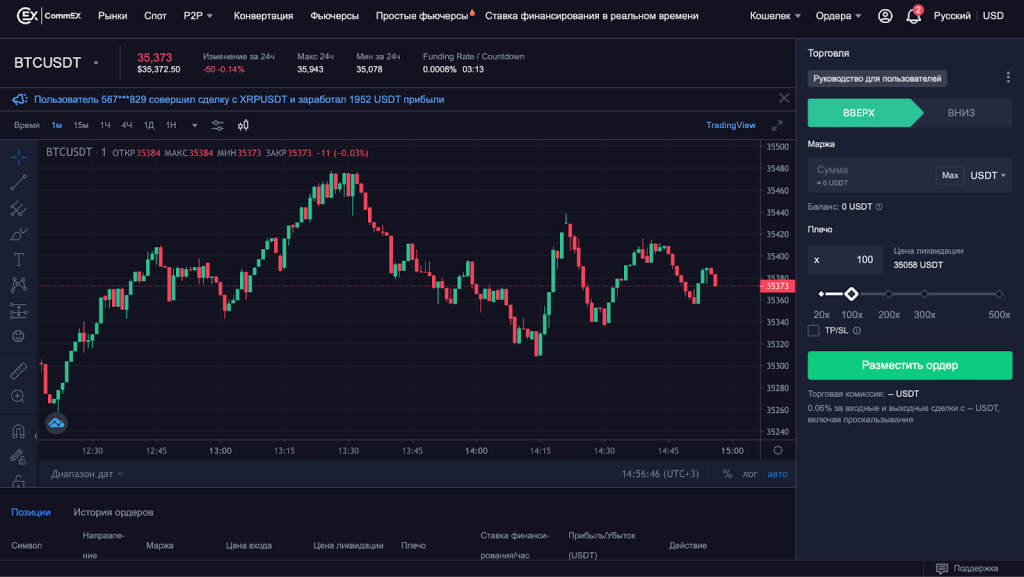Change the candlestick chart type icon

[243, 125]
